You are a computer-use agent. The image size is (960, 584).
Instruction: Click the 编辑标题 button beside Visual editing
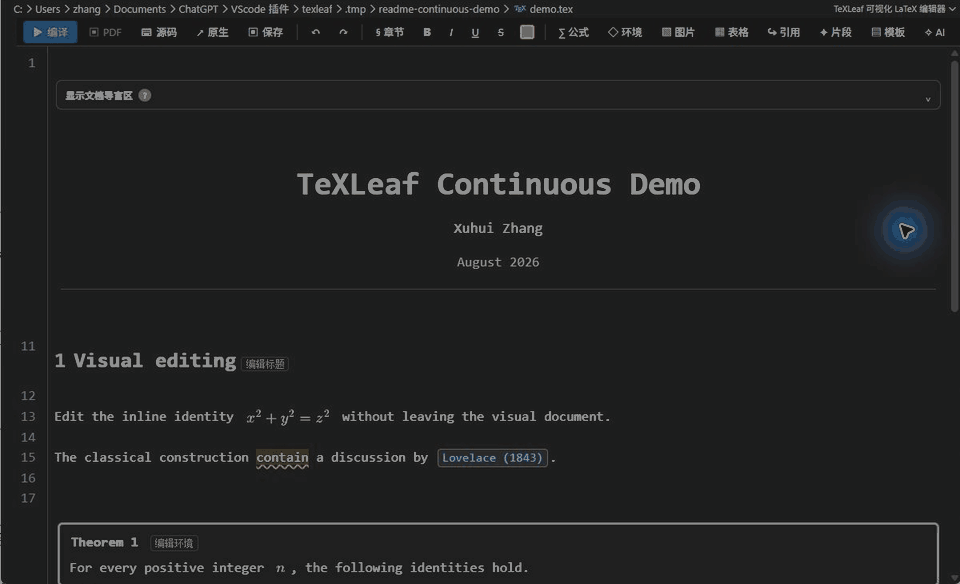(264, 364)
